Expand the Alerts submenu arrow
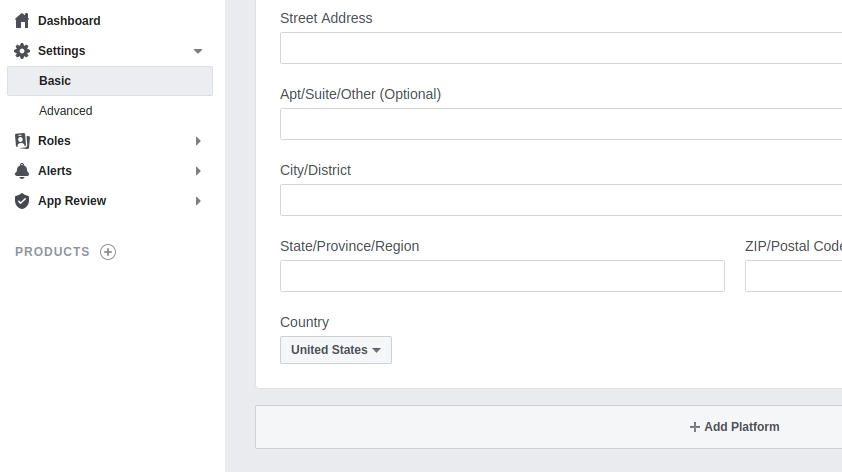This screenshot has width=842, height=472. tap(198, 171)
